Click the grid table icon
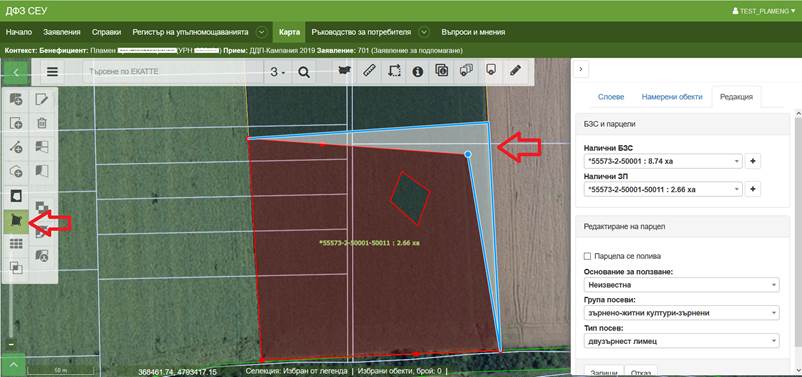The height and width of the screenshot is (377, 802). coord(16,244)
